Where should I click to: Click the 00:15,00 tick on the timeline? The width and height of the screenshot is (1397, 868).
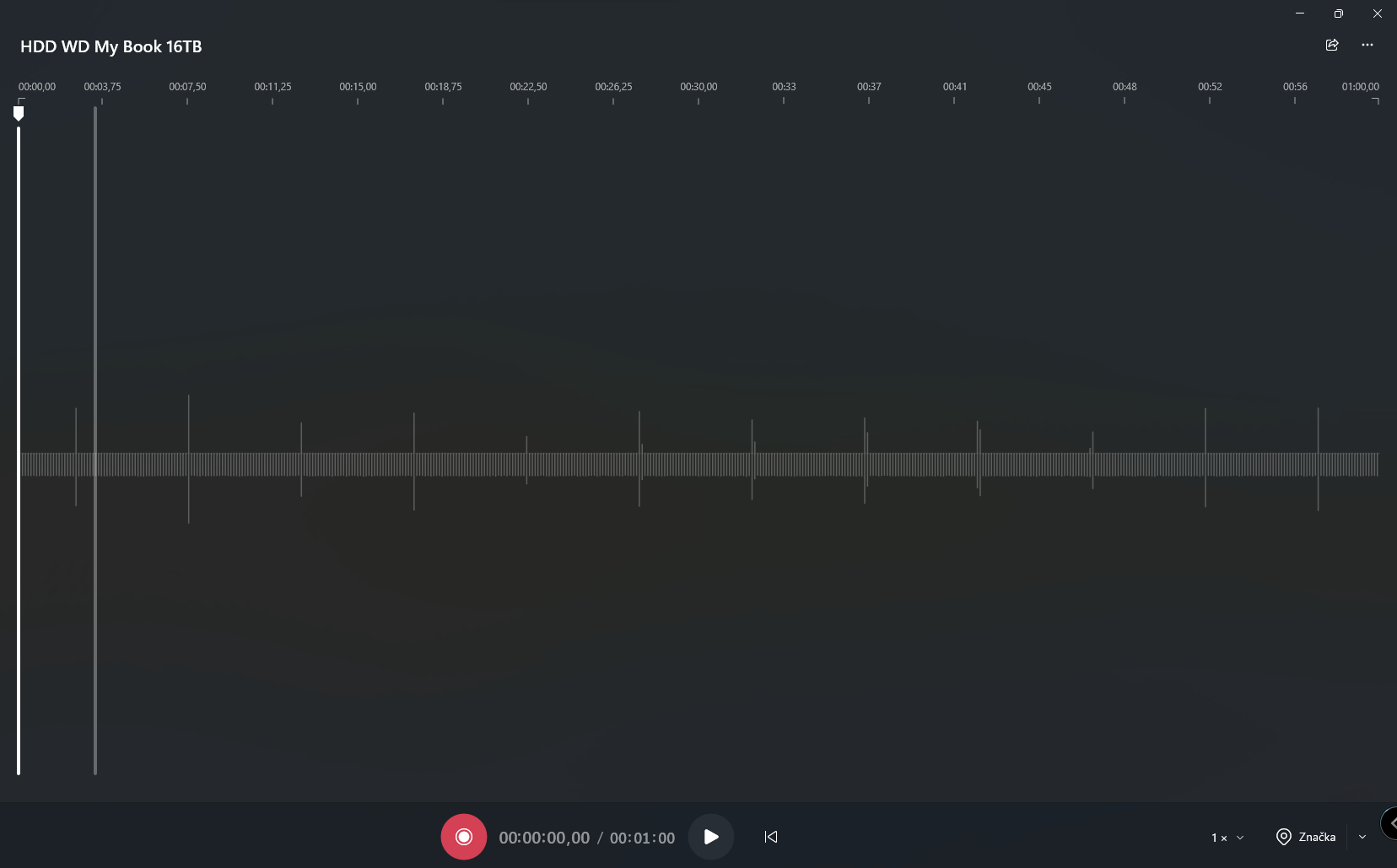tap(358, 93)
